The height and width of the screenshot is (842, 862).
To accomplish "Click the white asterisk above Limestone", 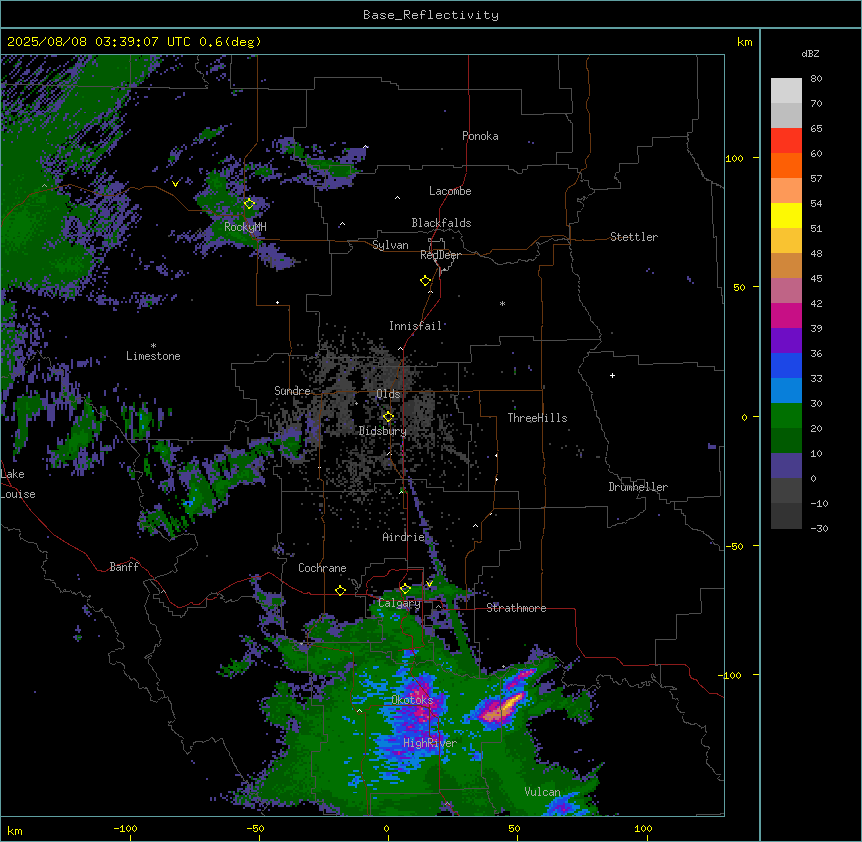I will point(153,346).
